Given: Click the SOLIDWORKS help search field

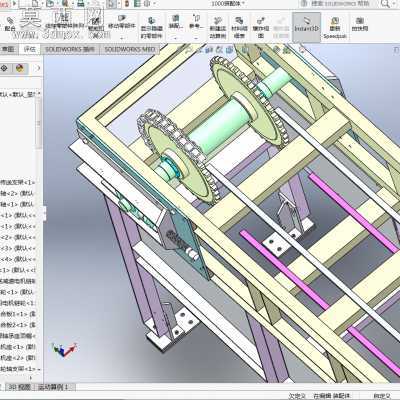Looking at the screenshot, I should (340, 4).
